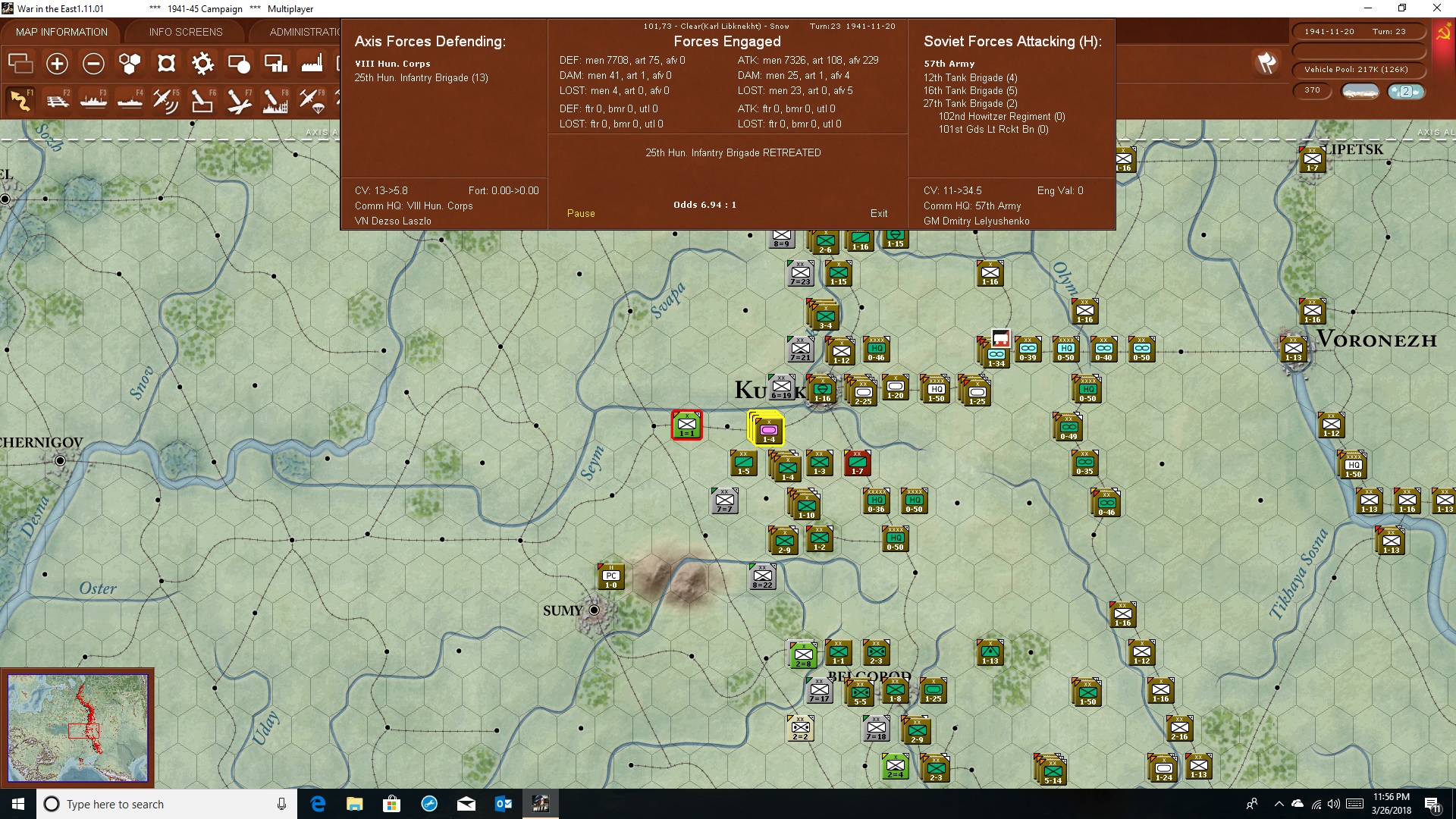Click the 102nd Howitzer Regiment entry
Viewport: 1456px width, 819px height.
[1002, 116]
